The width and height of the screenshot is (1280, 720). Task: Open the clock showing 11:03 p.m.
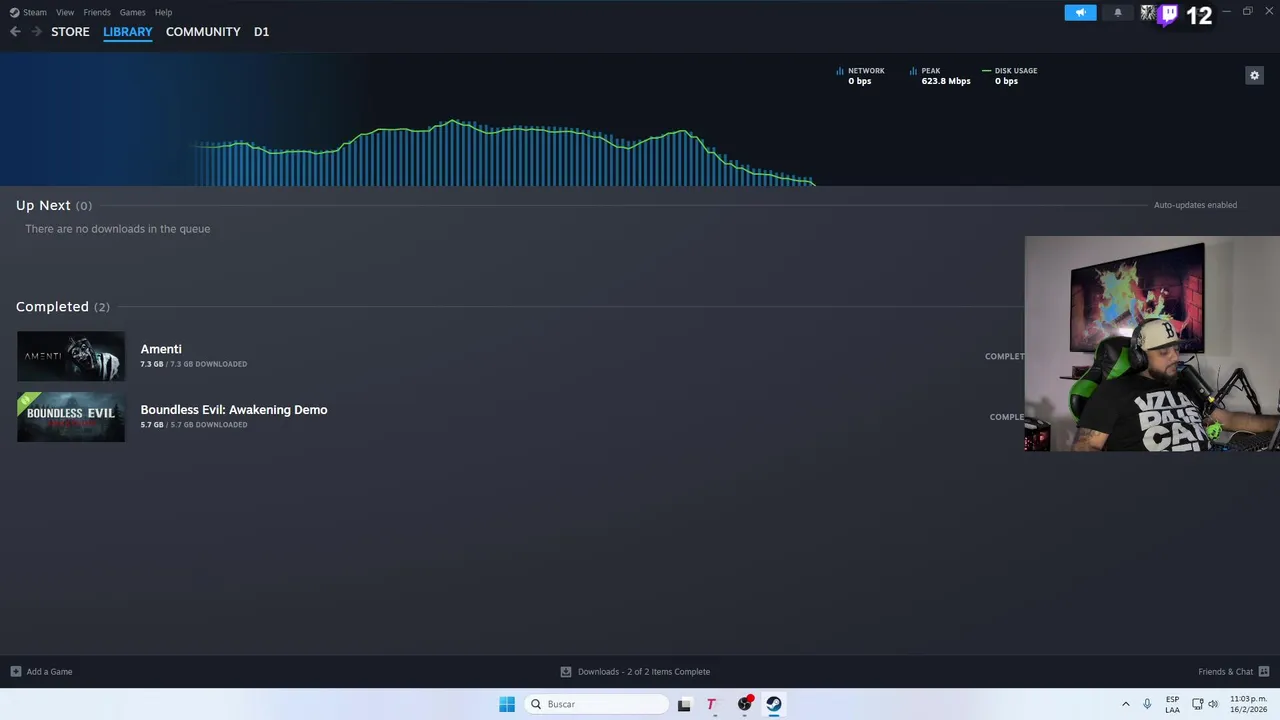(1248, 704)
